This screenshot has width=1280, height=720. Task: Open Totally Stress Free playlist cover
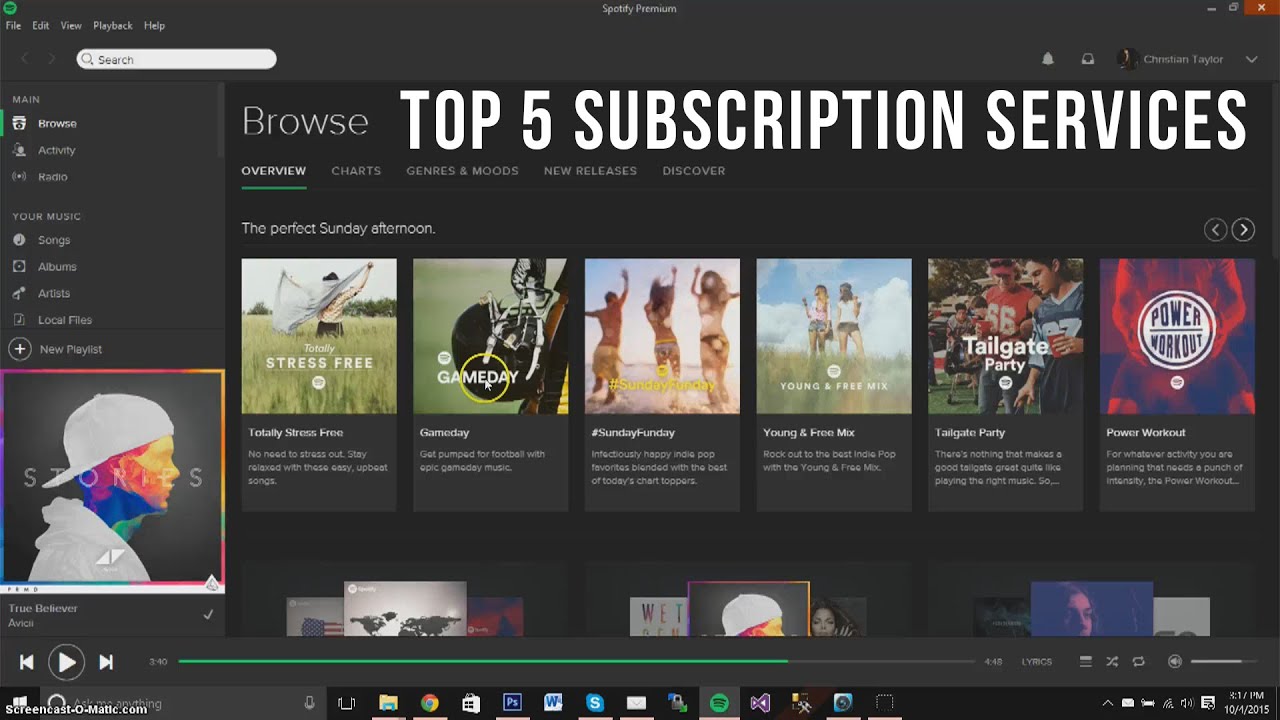319,336
